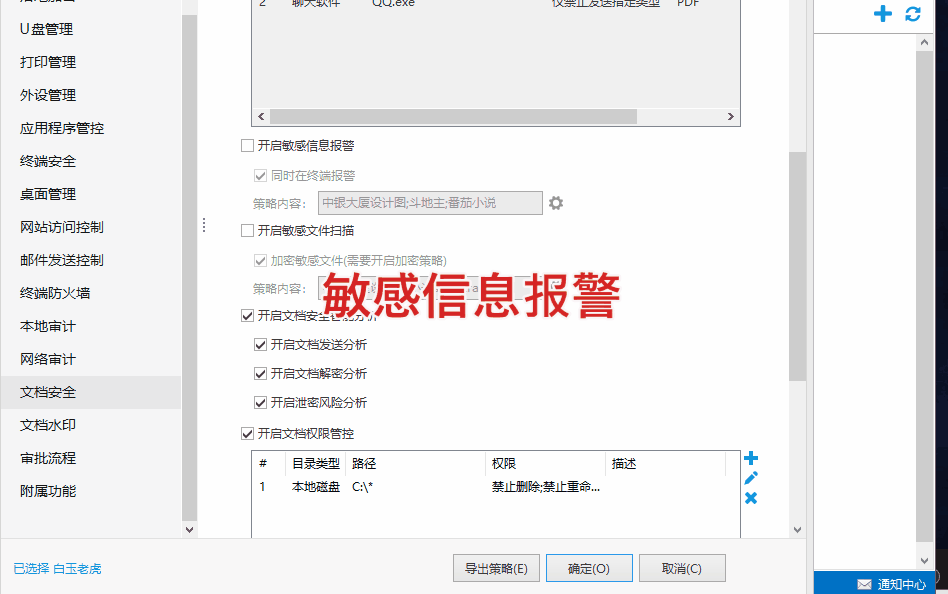Viewport: 948px width, 594px height.
Task: Click the 确定(O) button
Action: coord(589,569)
